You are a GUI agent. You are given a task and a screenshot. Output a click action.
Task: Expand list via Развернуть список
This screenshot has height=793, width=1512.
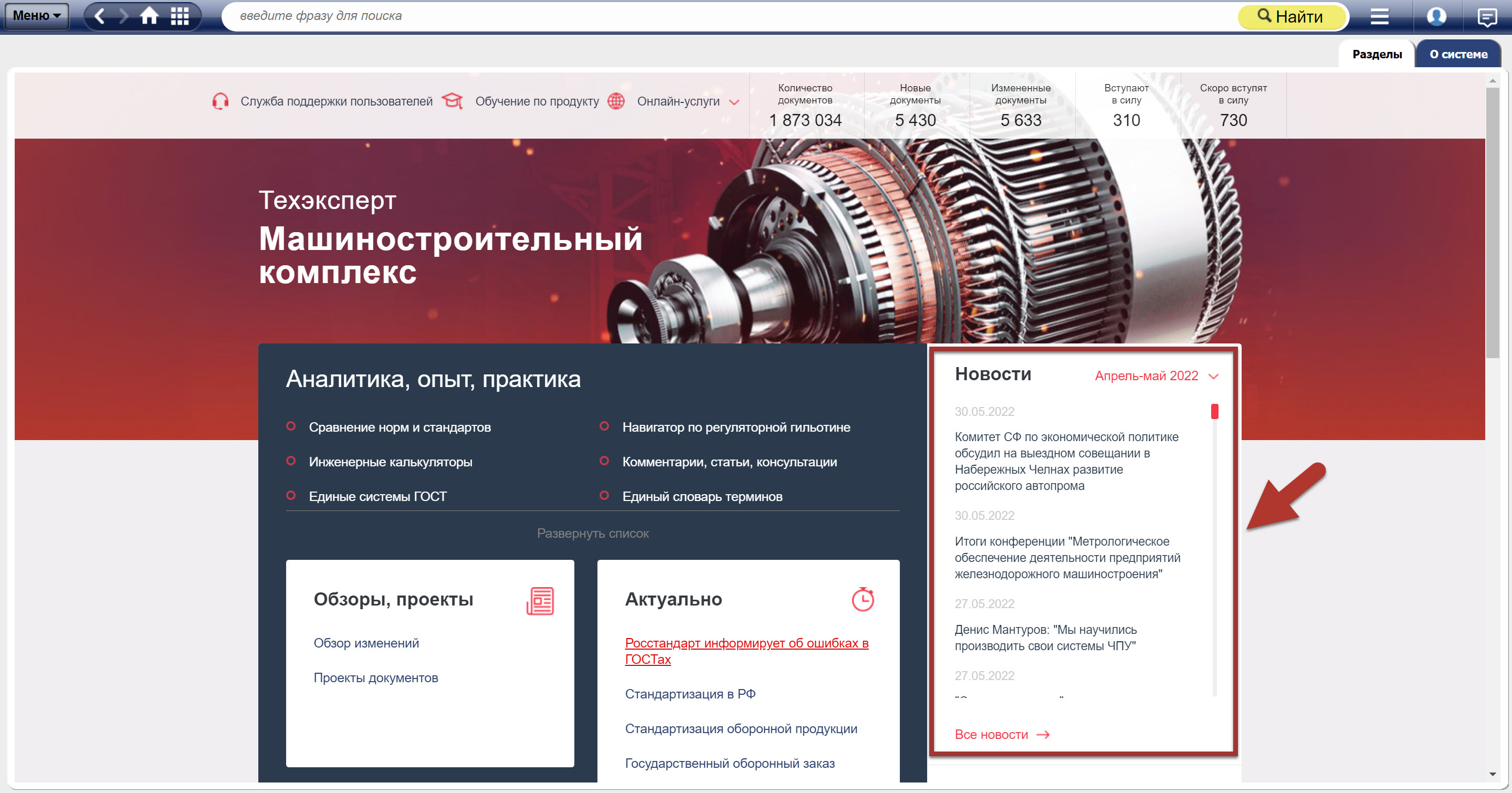tap(593, 534)
